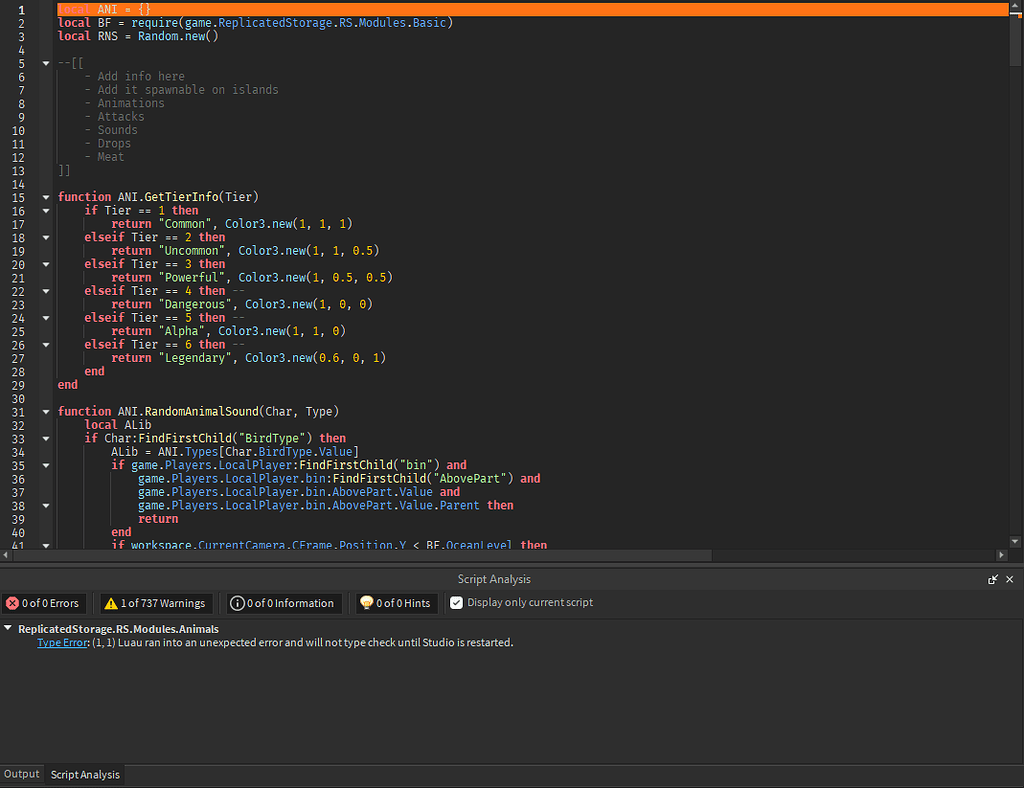Viewport: 1024px width, 788px height.
Task: Click the editor scrollbar down arrow
Action: (1016, 541)
